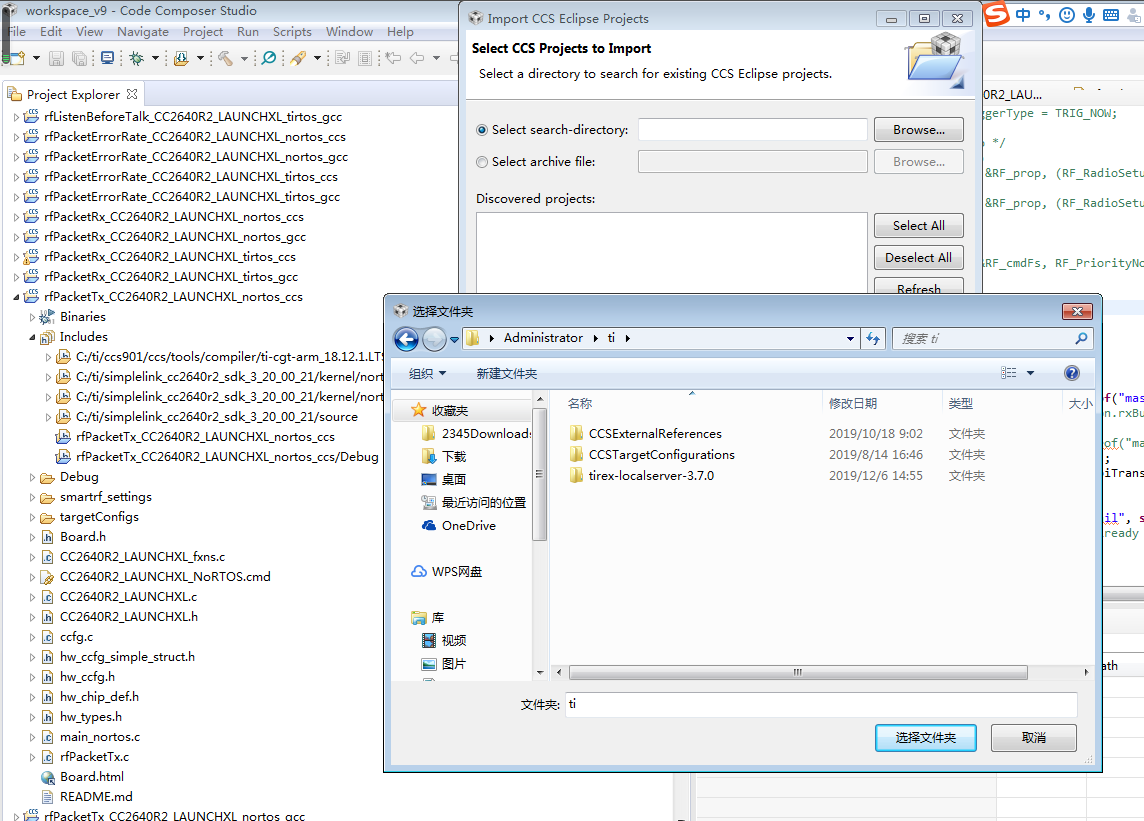Click the navigation pane vertical scrollbar
1144x821 pixels.
point(540,474)
